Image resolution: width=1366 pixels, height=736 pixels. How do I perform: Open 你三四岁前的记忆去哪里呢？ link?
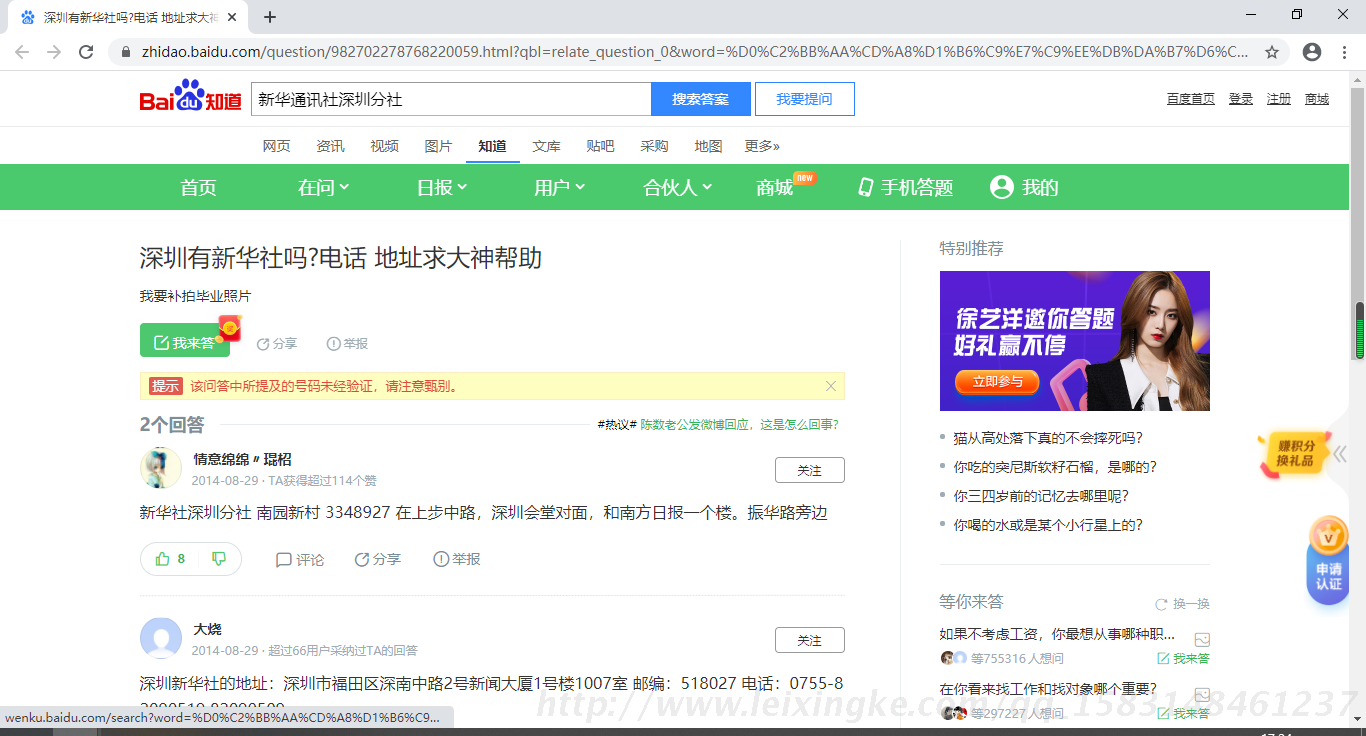click(x=1040, y=496)
